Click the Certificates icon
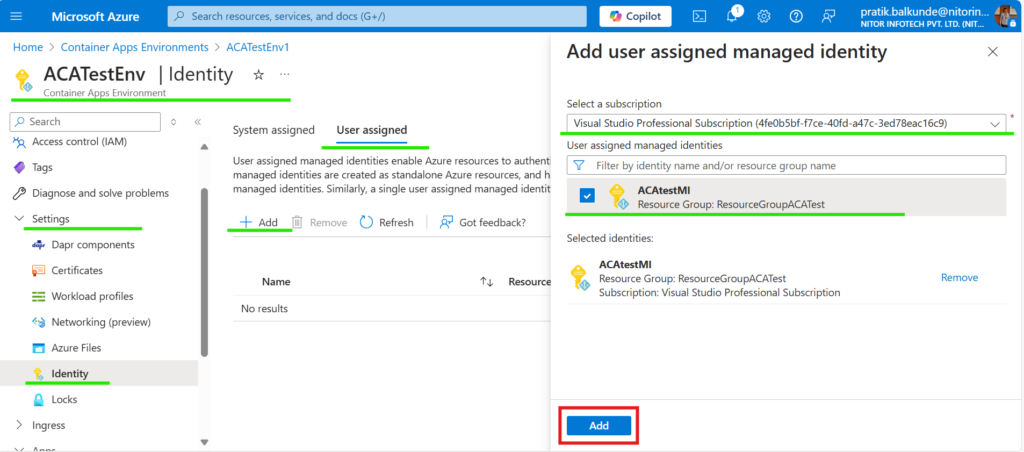Viewport: 1024px width, 452px height. (x=39, y=270)
